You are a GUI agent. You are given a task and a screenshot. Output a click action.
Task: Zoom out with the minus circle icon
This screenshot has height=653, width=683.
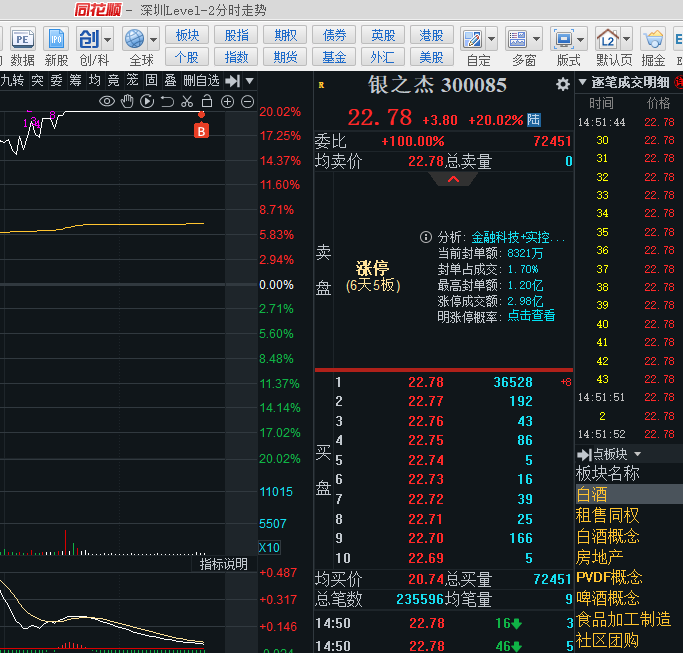[x=247, y=102]
